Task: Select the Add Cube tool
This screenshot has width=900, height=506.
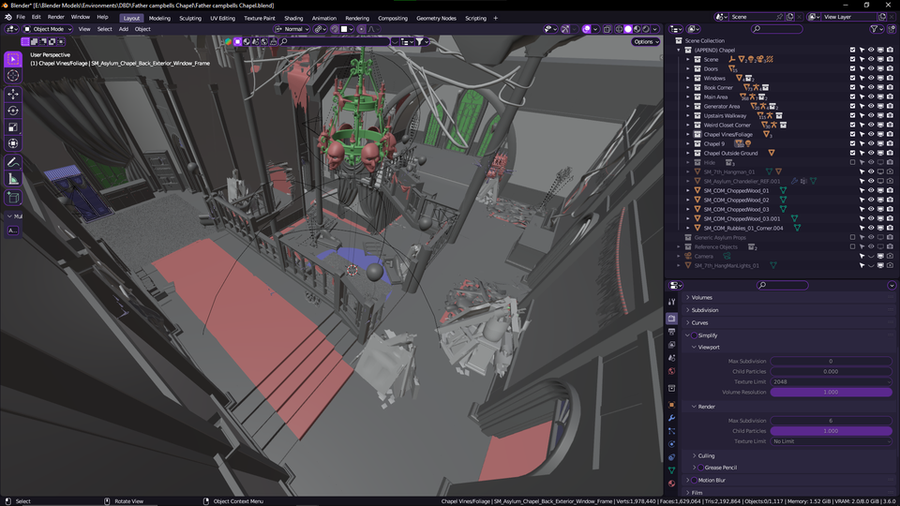Action: tap(13, 198)
